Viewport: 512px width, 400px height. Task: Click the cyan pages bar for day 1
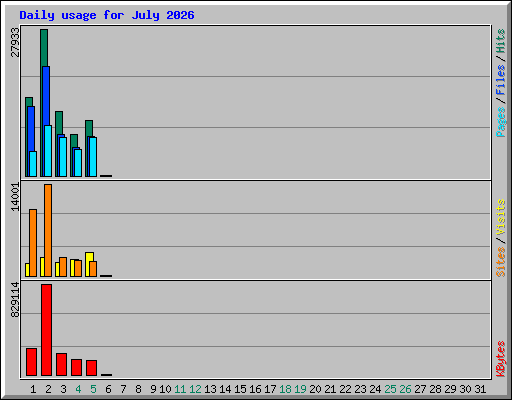click(x=33, y=164)
